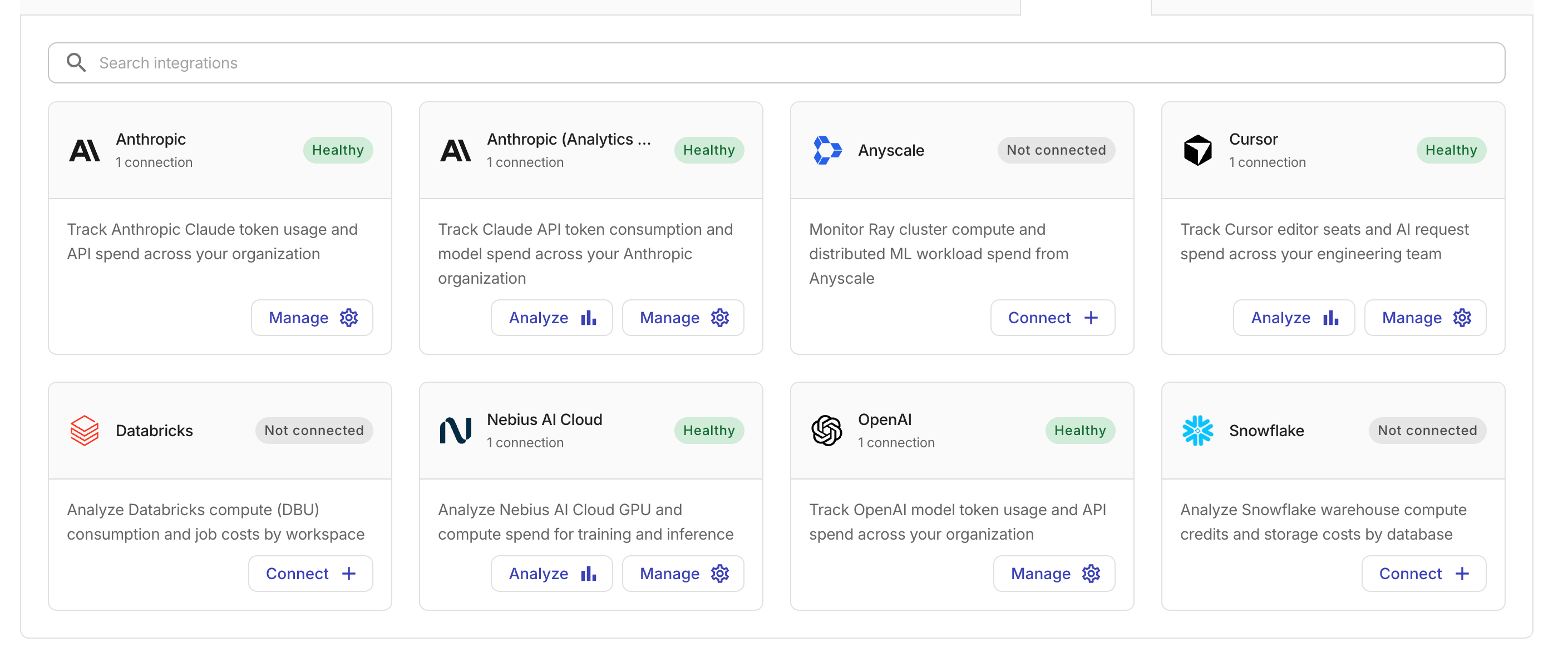Viewport: 1568px width, 652px height.
Task: Click the 'Analyze Databricks compute (DBU)' description
Action: [x=215, y=521]
